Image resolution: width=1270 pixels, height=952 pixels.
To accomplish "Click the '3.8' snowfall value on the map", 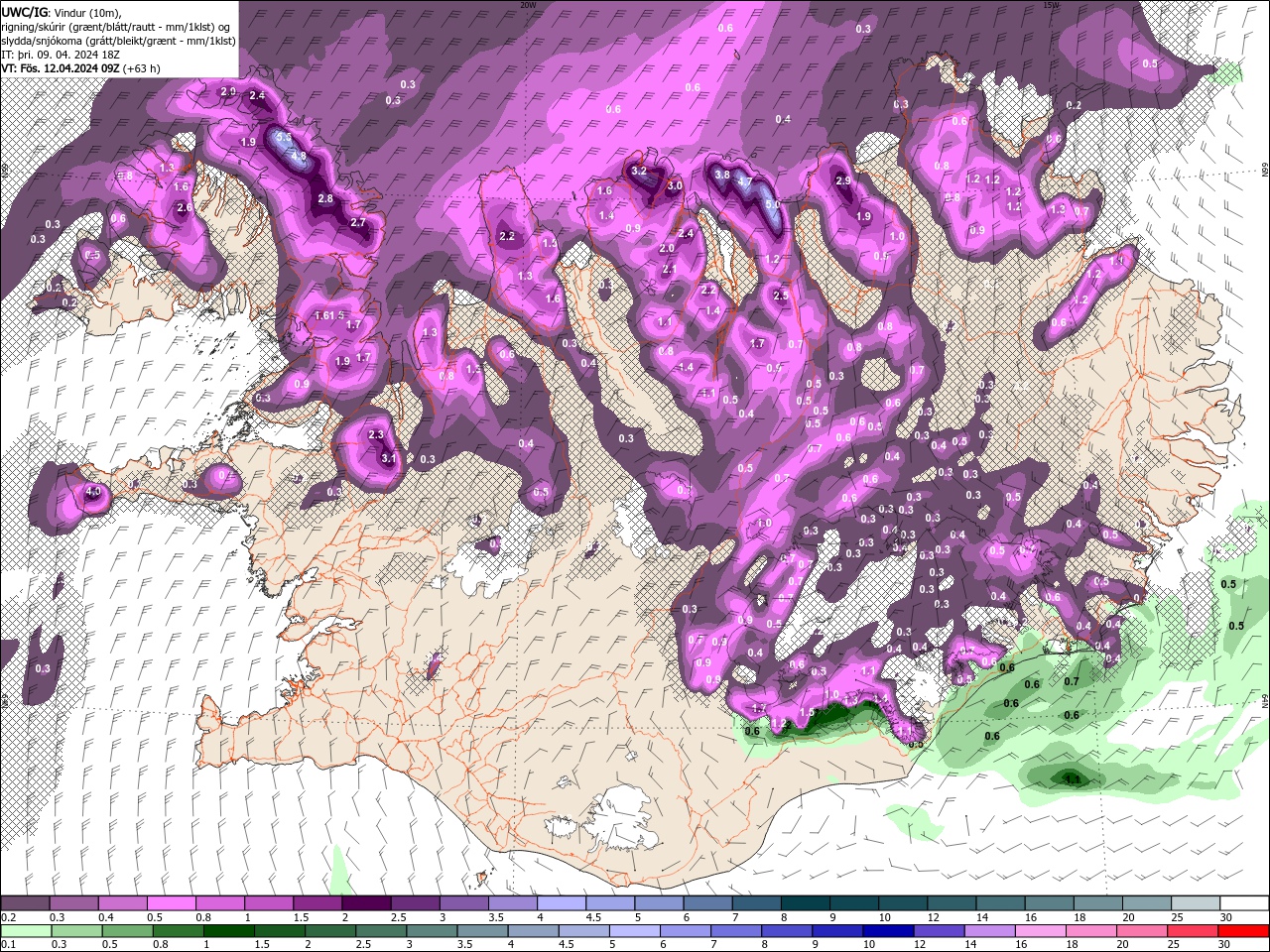I will 722,175.
